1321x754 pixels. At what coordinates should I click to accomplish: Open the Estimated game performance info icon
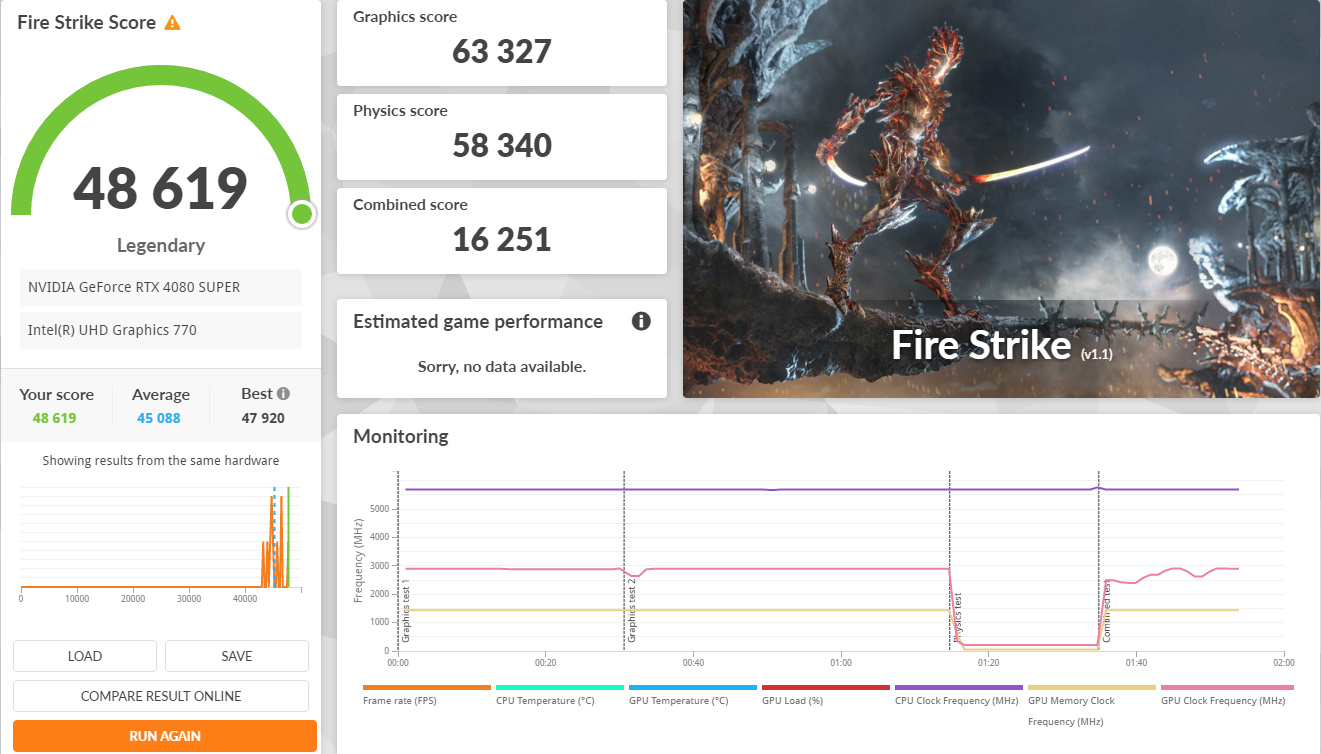[x=641, y=321]
